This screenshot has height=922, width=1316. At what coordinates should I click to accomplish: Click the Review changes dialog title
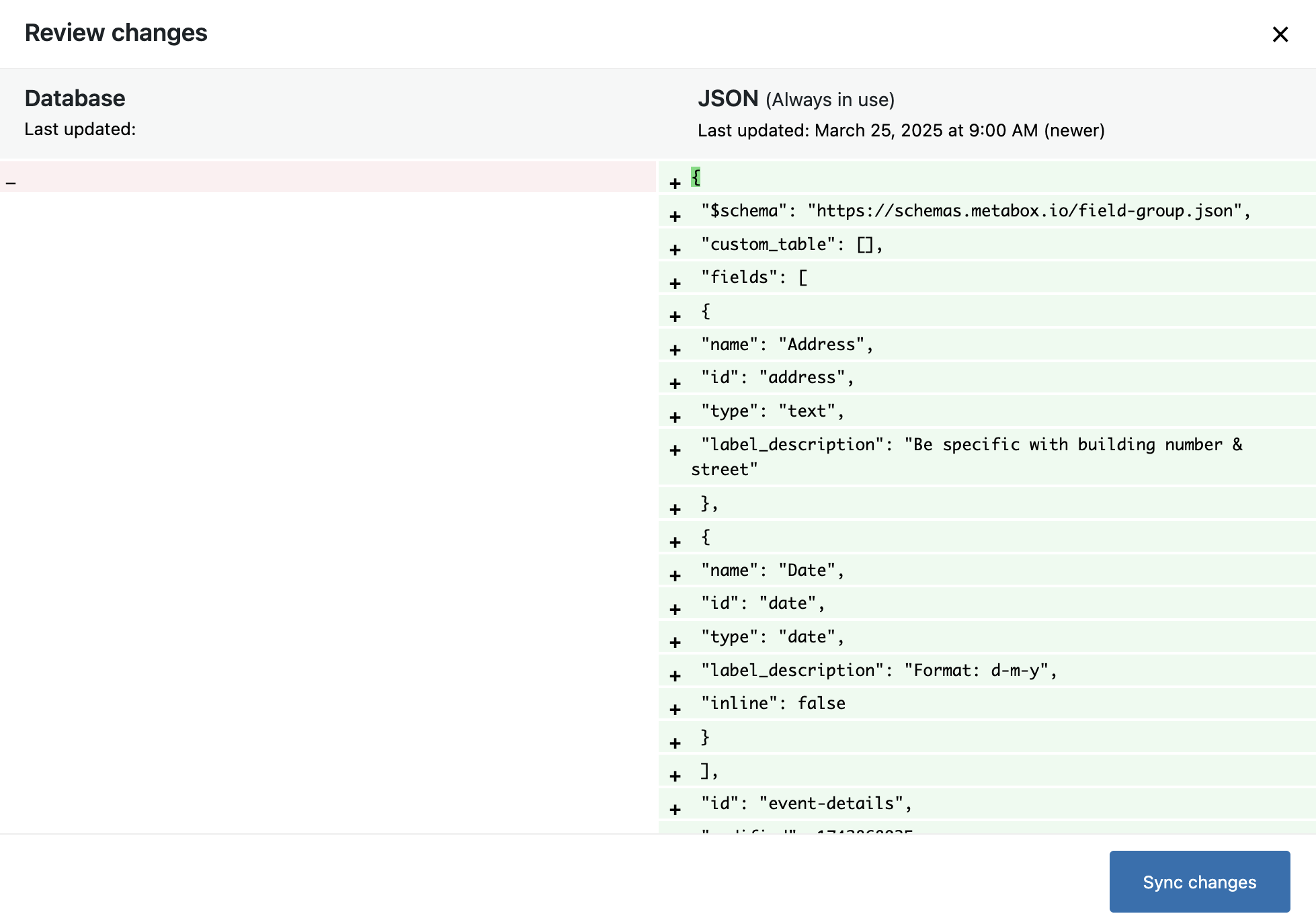click(x=116, y=33)
